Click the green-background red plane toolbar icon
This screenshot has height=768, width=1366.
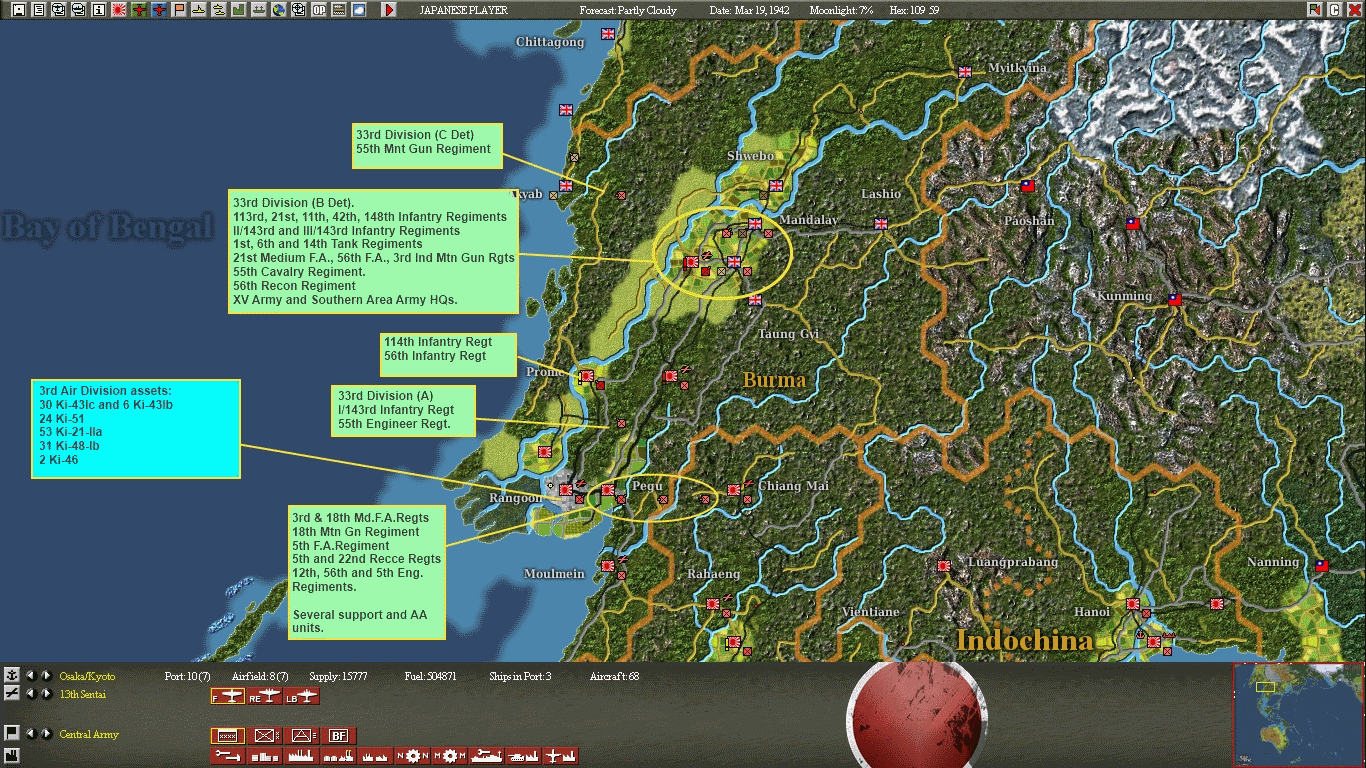[139, 10]
